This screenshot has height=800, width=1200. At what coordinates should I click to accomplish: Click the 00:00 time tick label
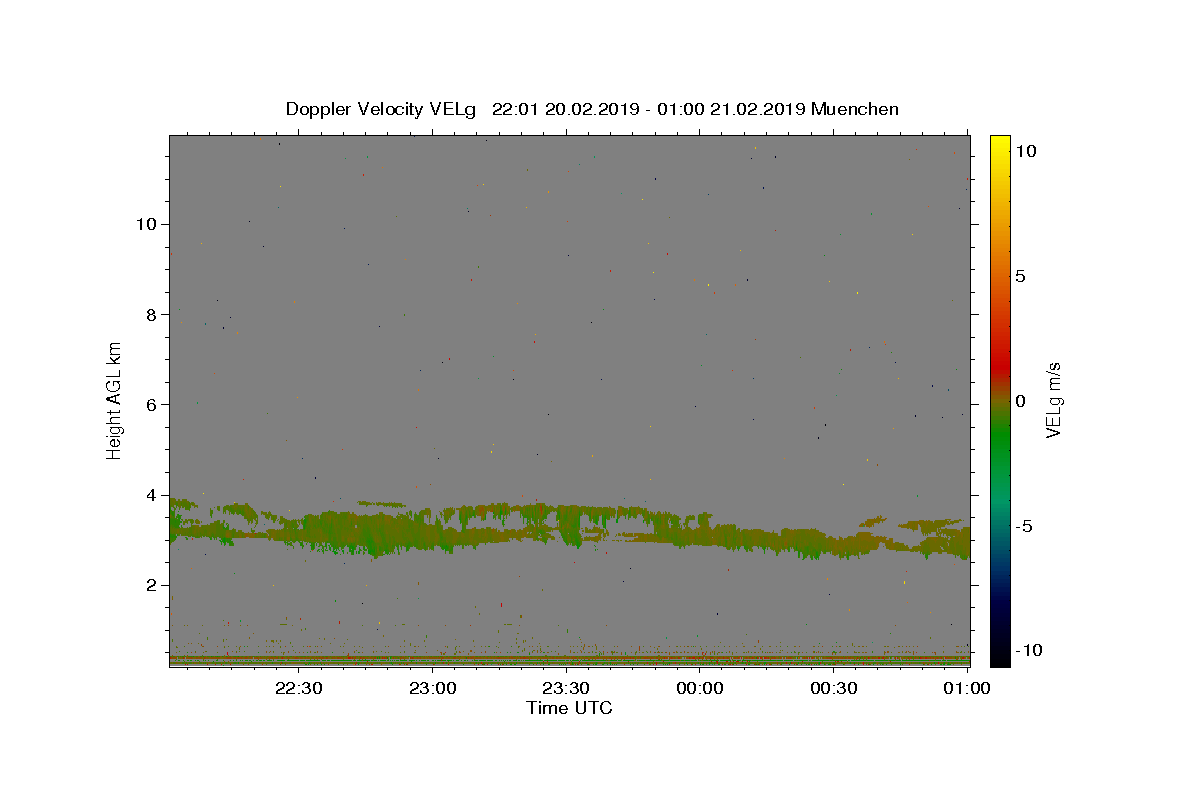point(700,688)
